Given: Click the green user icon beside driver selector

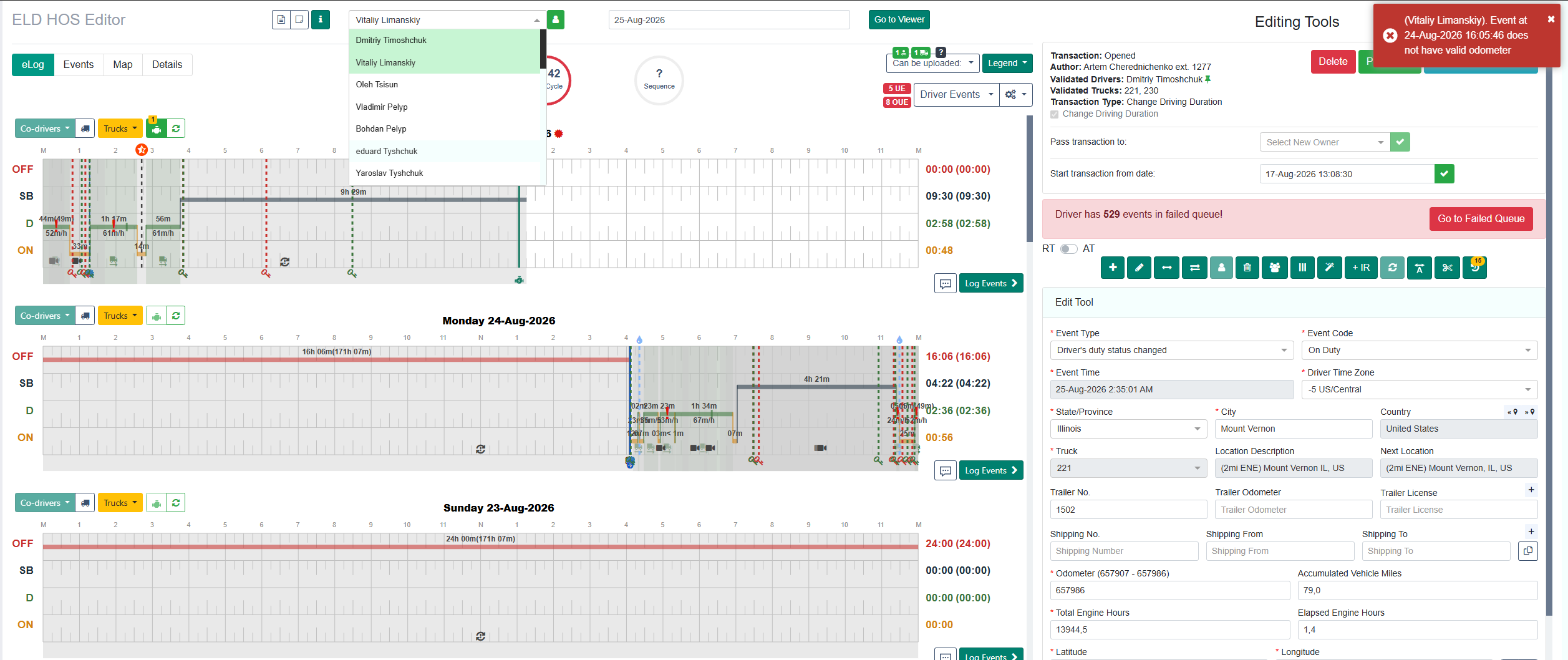Looking at the screenshot, I should (556, 19).
